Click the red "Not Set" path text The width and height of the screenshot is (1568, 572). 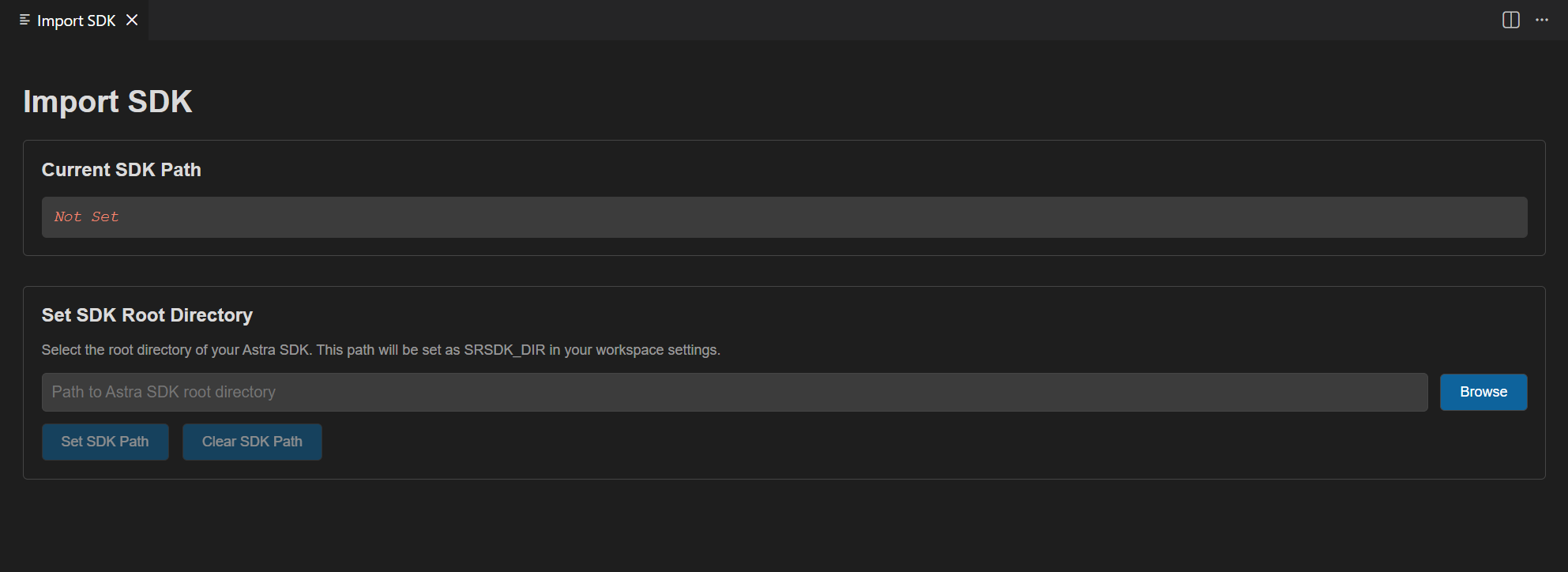coord(86,217)
